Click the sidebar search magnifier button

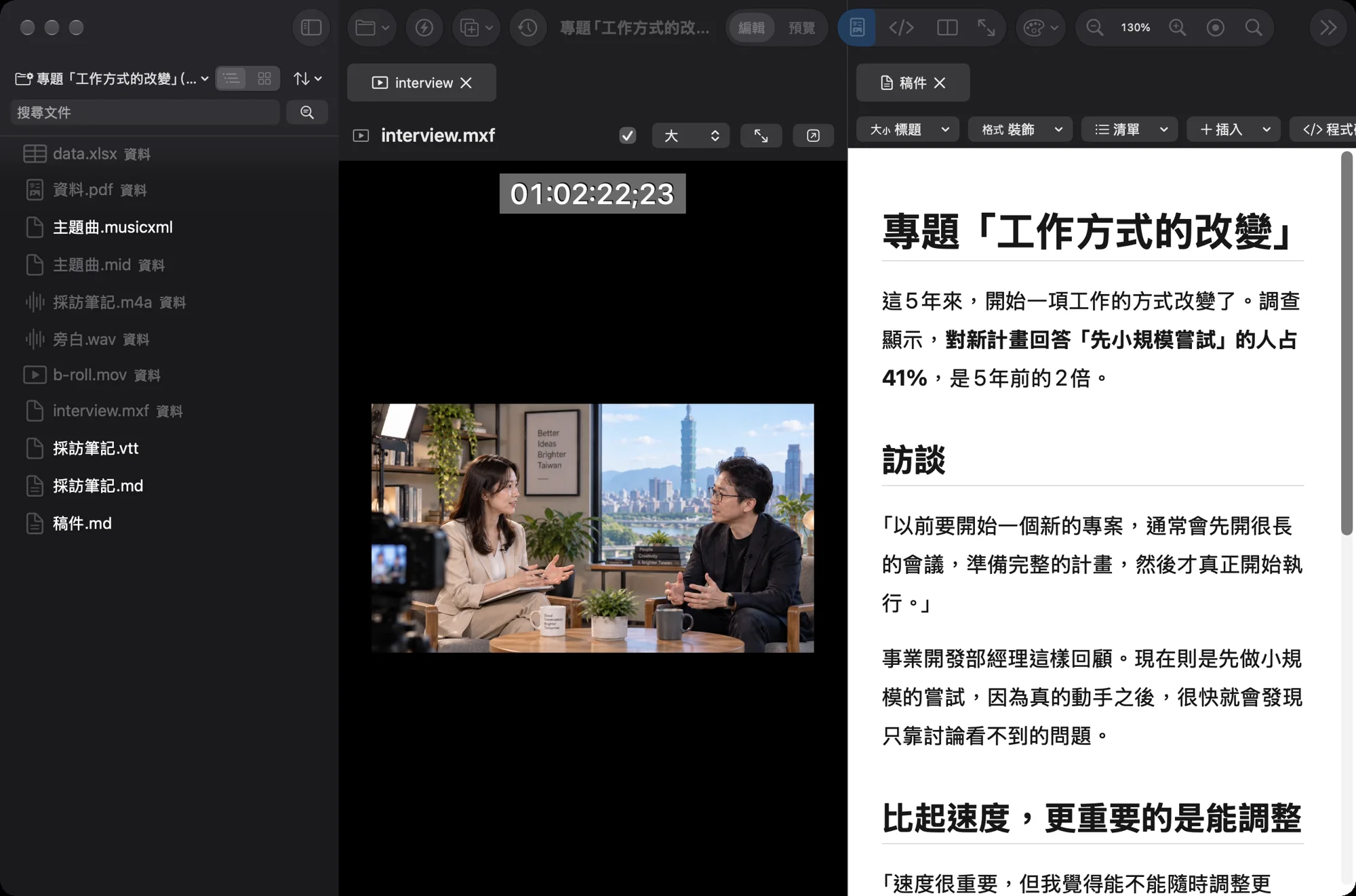(307, 113)
